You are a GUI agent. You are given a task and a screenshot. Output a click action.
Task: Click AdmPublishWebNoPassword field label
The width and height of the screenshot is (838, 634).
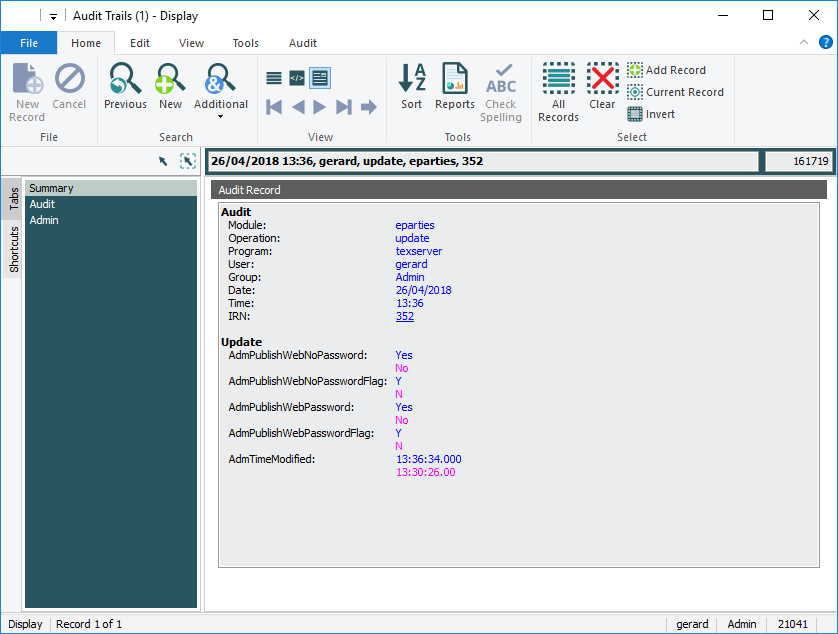click(298, 355)
